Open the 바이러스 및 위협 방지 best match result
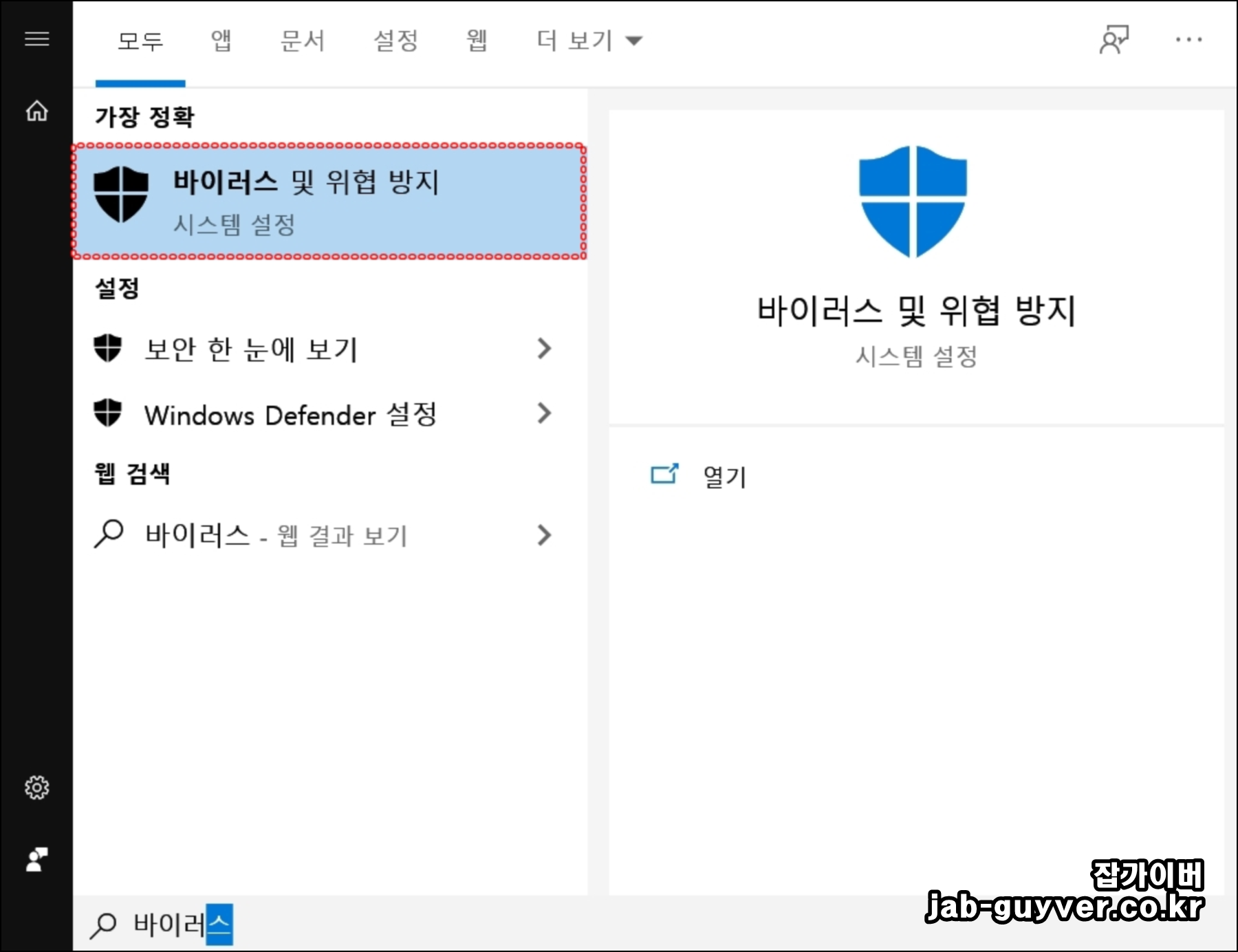This screenshot has width=1238, height=952. point(329,202)
